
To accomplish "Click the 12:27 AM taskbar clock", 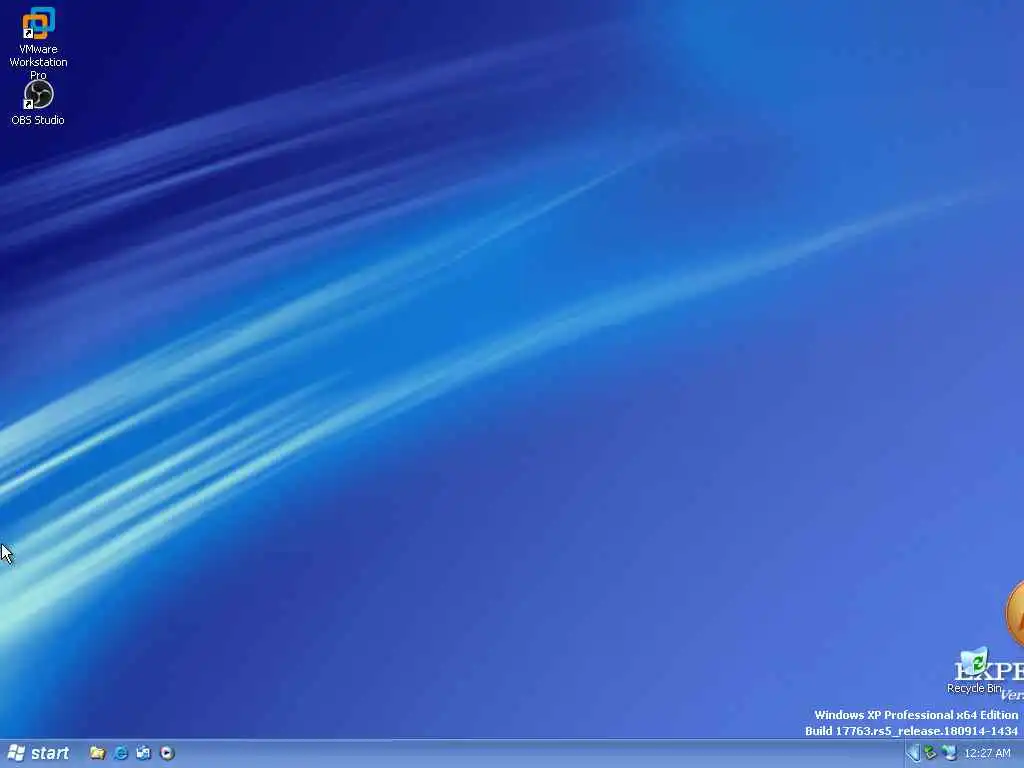I will tap(987, 754).
